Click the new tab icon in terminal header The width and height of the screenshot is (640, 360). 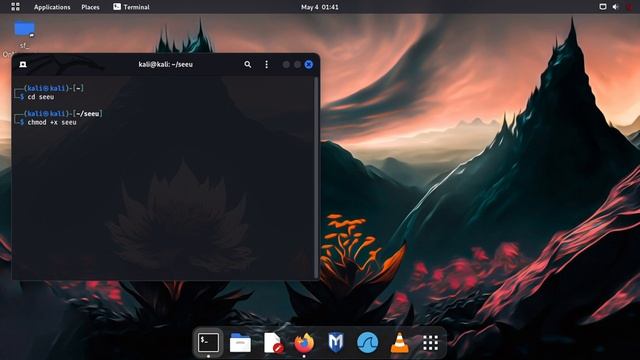coord(23,64)
